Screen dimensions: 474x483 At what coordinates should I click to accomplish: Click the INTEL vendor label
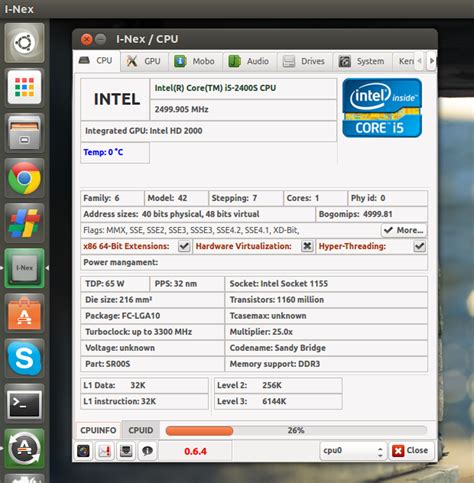[x=115, y=99]
